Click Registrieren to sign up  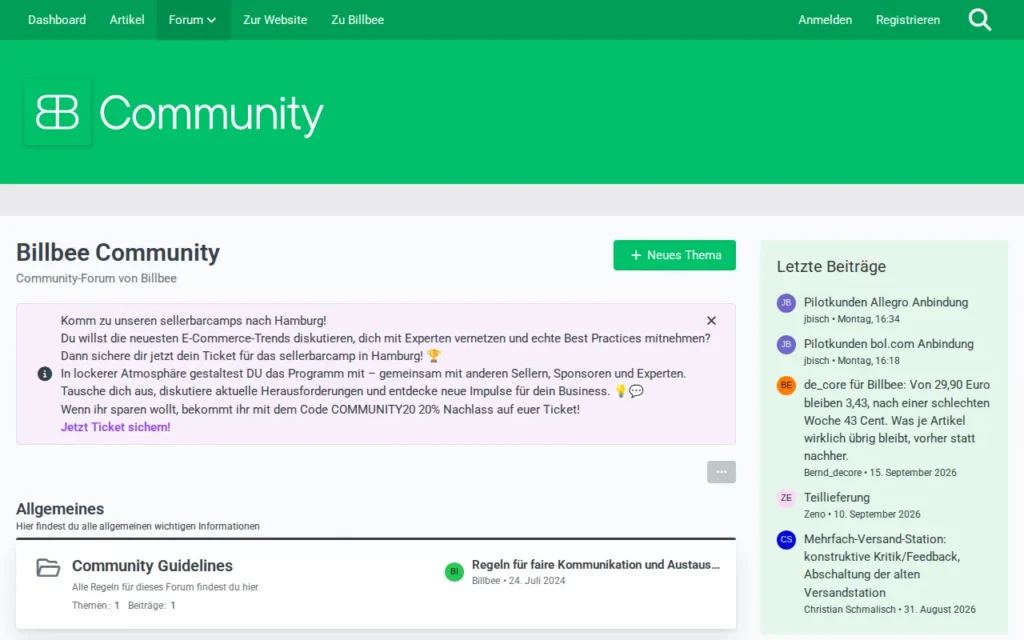[908, 20]
